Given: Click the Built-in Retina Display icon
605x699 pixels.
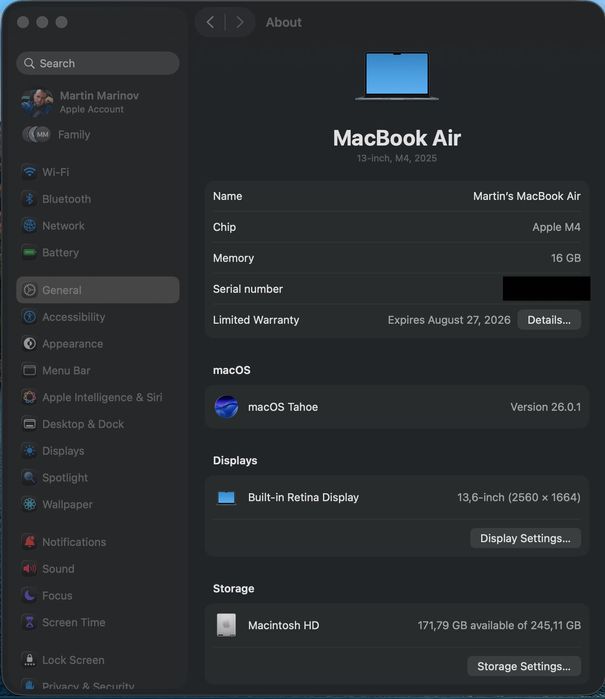Looking at the screenshot, I should 226,498.
